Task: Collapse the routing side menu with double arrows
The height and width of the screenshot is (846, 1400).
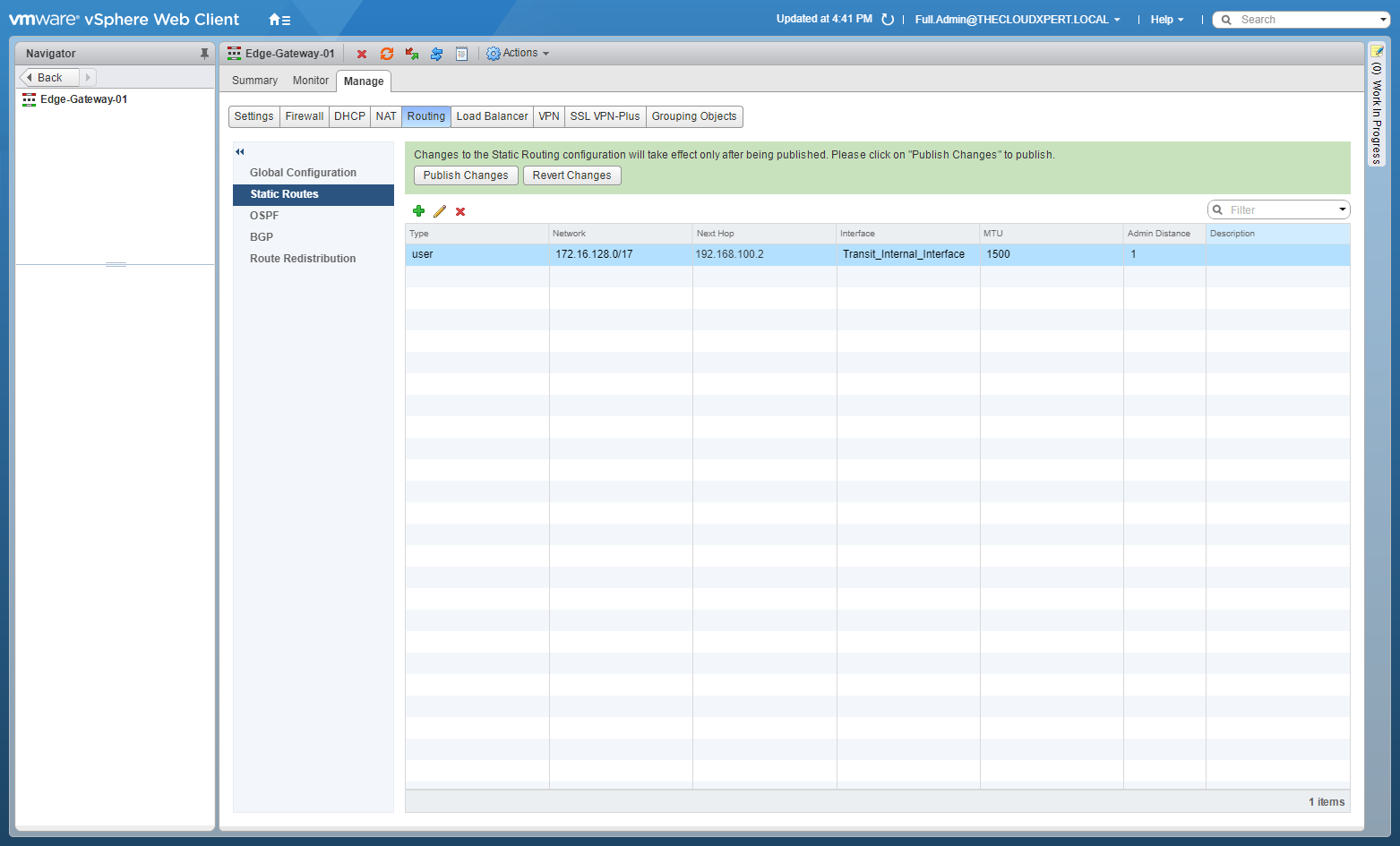Action: pos(240,151)
